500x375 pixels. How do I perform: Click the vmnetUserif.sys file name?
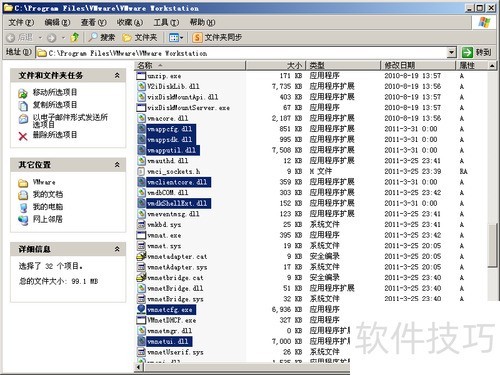pos(175,352)
